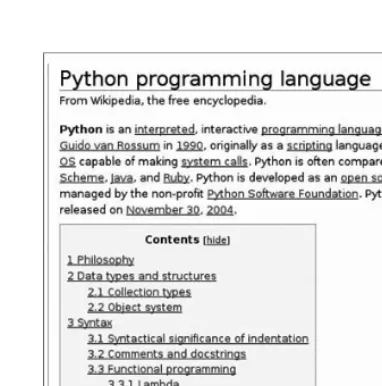This screenshot has width=382, height=386.
Task: Open 2.2 Object system section
Action: coord(135,307)
